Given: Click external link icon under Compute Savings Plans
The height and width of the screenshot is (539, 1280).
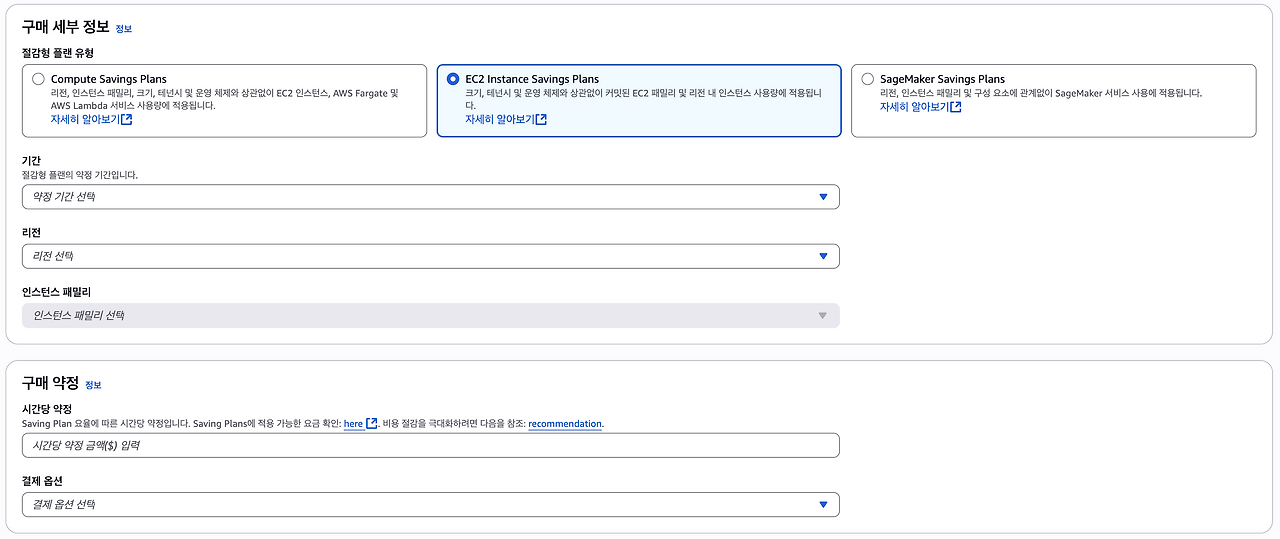Looking at the screenshot, I should [x=127, y=119].
